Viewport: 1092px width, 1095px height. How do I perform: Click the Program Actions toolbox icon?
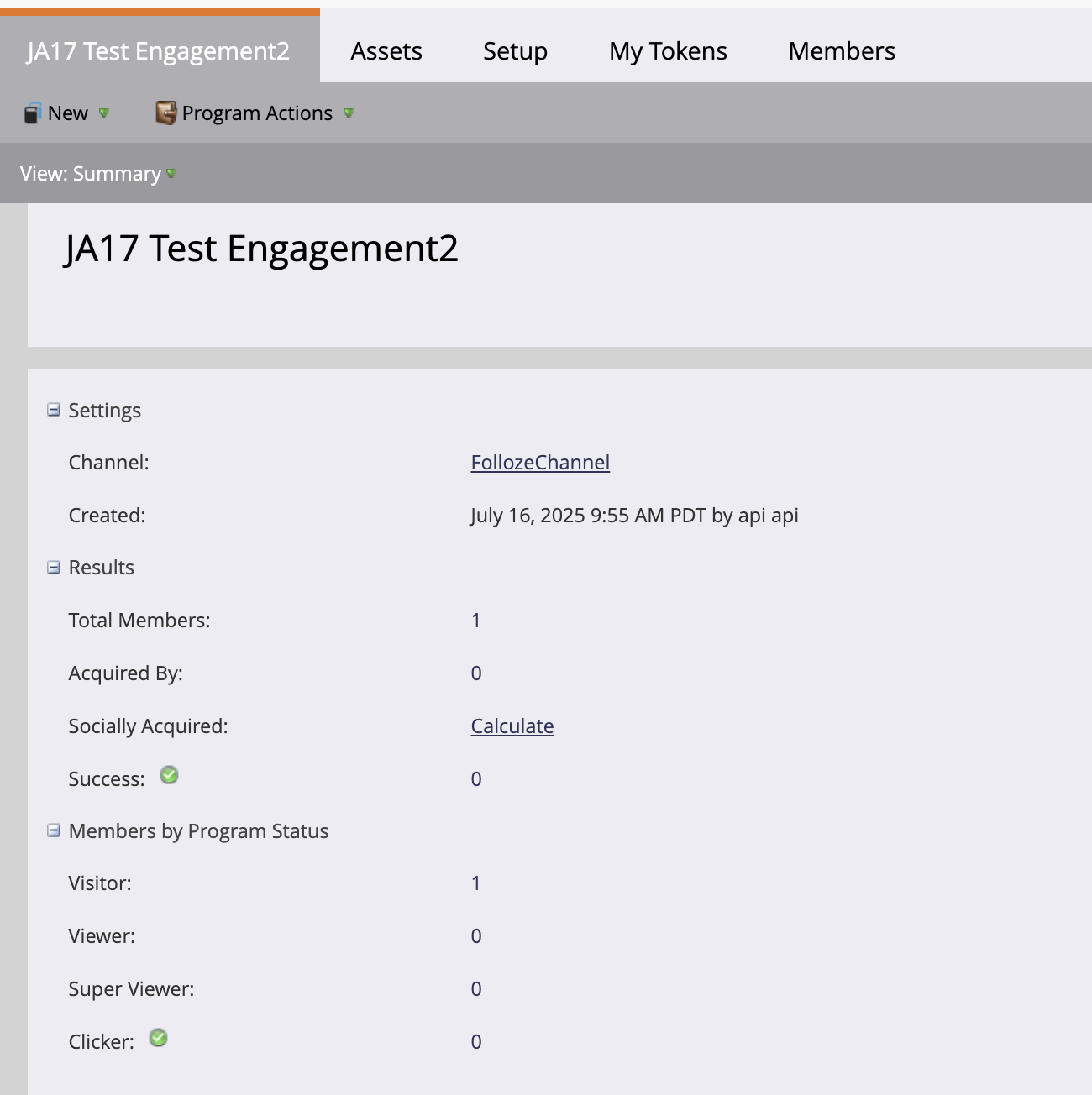[165, 113]
